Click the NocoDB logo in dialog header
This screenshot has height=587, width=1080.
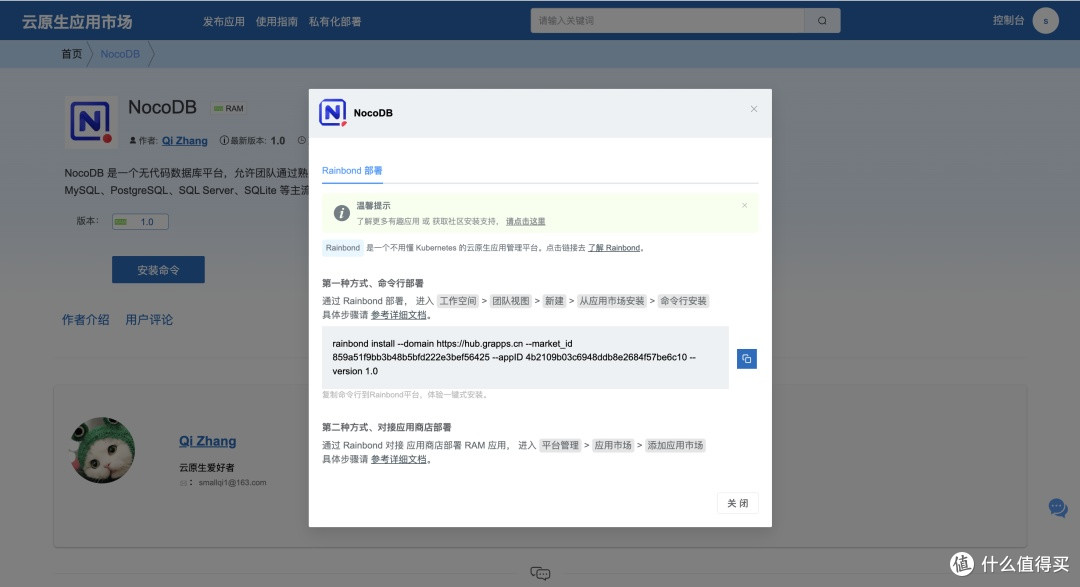tap(333, 112)
